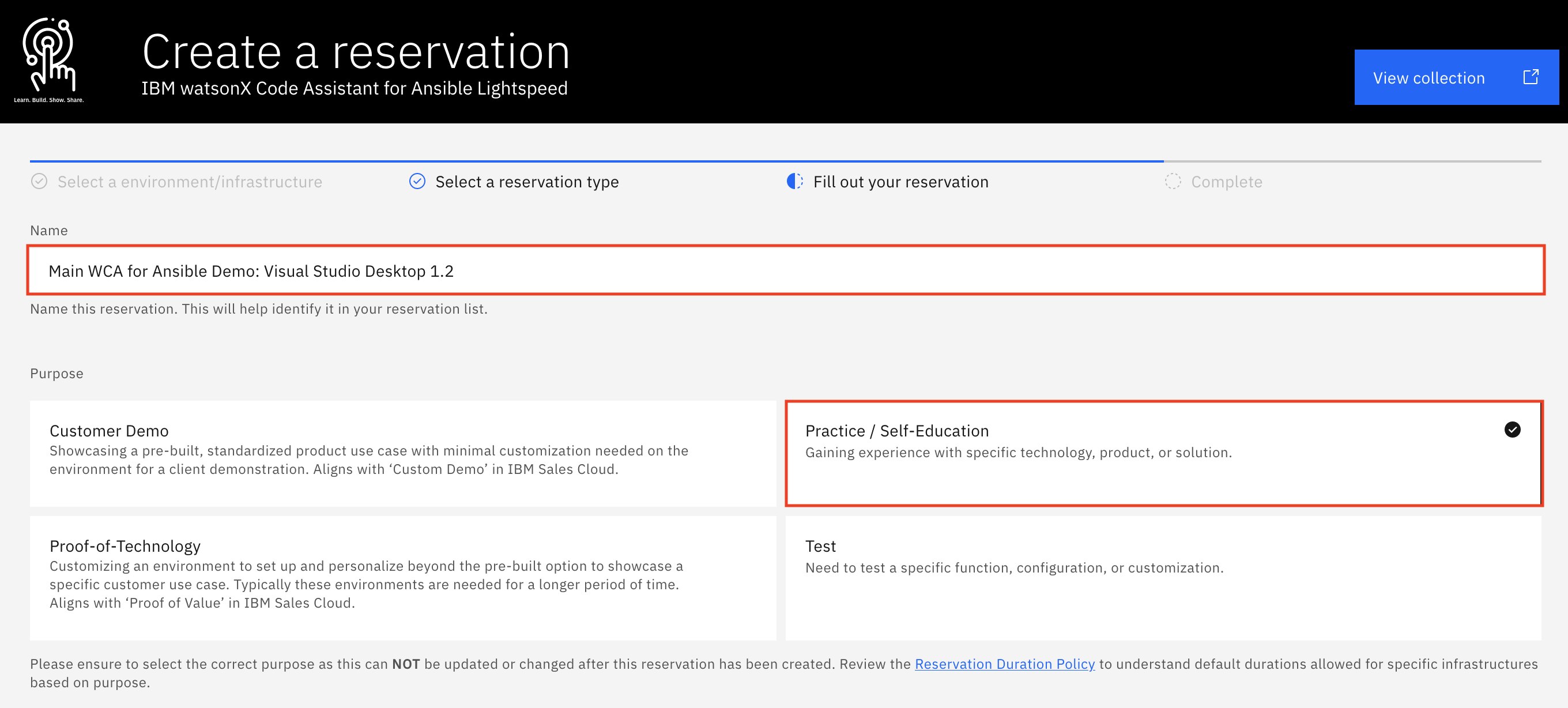This screenshot has height=708, width=1568.
Task: Click the dashed circle icon next to Complete
Action: 1173,182
